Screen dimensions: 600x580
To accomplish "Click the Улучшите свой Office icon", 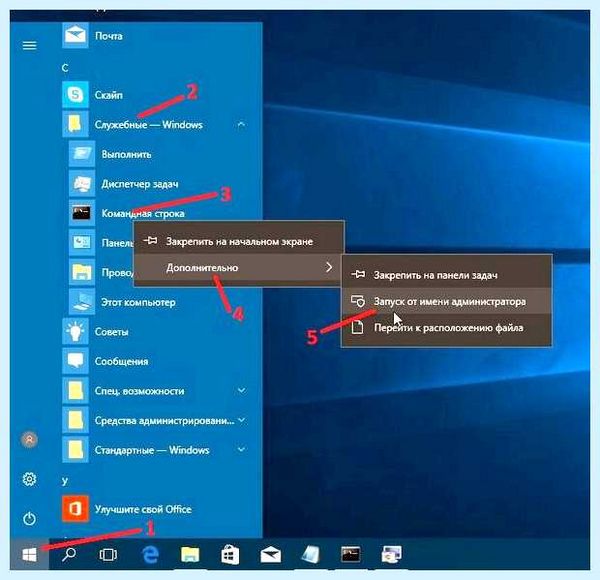I will coord(75,509).
